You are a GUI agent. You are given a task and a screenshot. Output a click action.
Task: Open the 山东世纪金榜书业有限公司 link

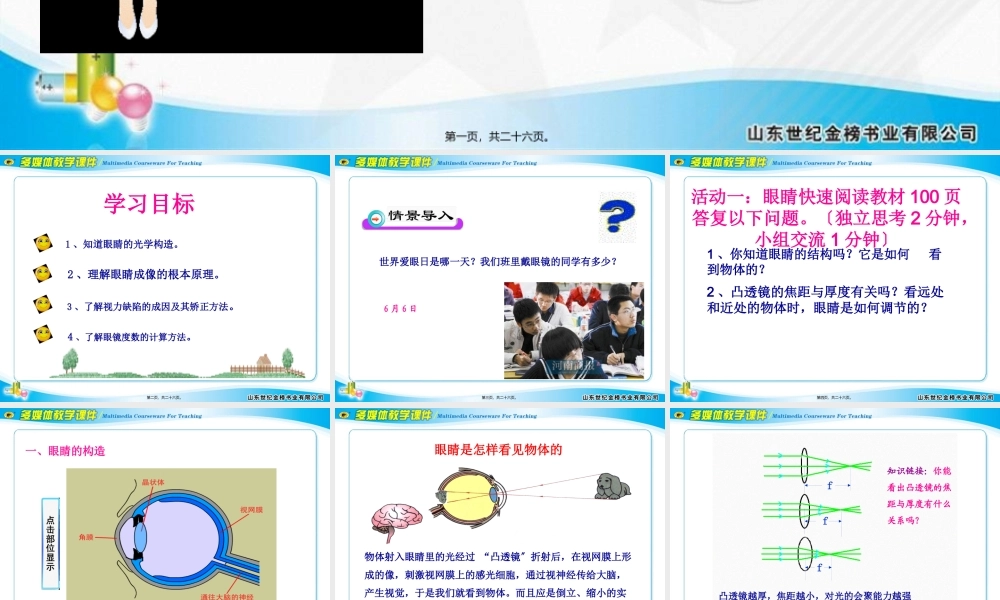click(x=860, y=130)
